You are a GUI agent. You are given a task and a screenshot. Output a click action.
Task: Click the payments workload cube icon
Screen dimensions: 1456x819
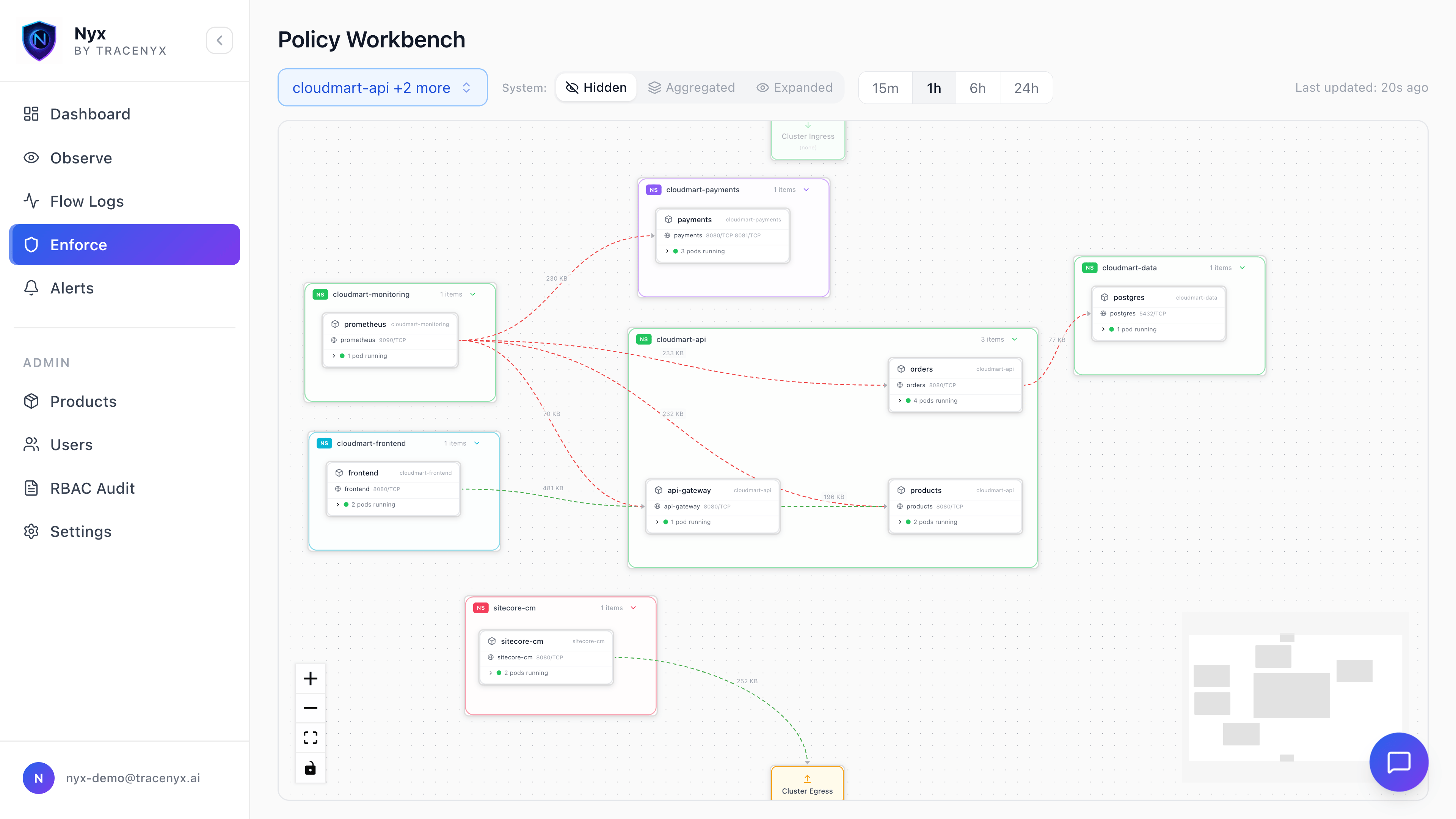pos(668,220)
